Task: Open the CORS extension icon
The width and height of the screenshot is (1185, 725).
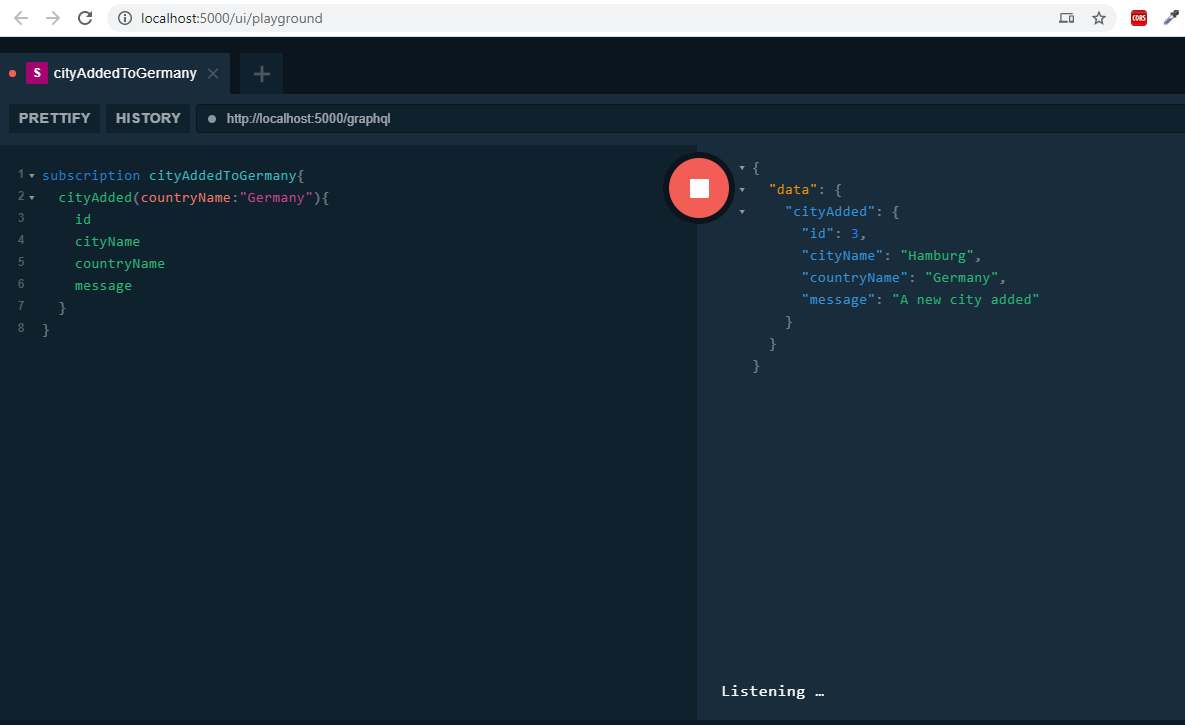Action: tap(1139, 18)
